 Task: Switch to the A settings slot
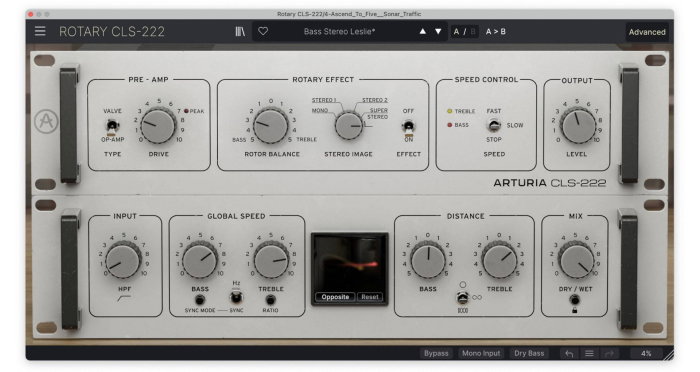456,32
